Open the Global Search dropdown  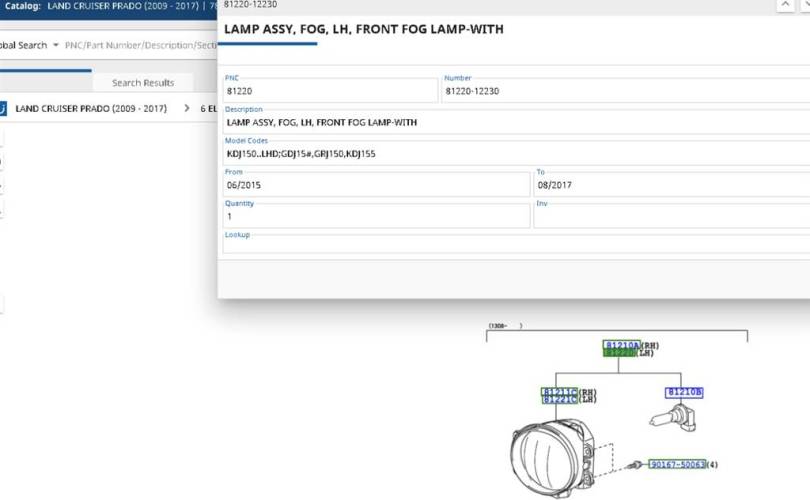(55, 45)
